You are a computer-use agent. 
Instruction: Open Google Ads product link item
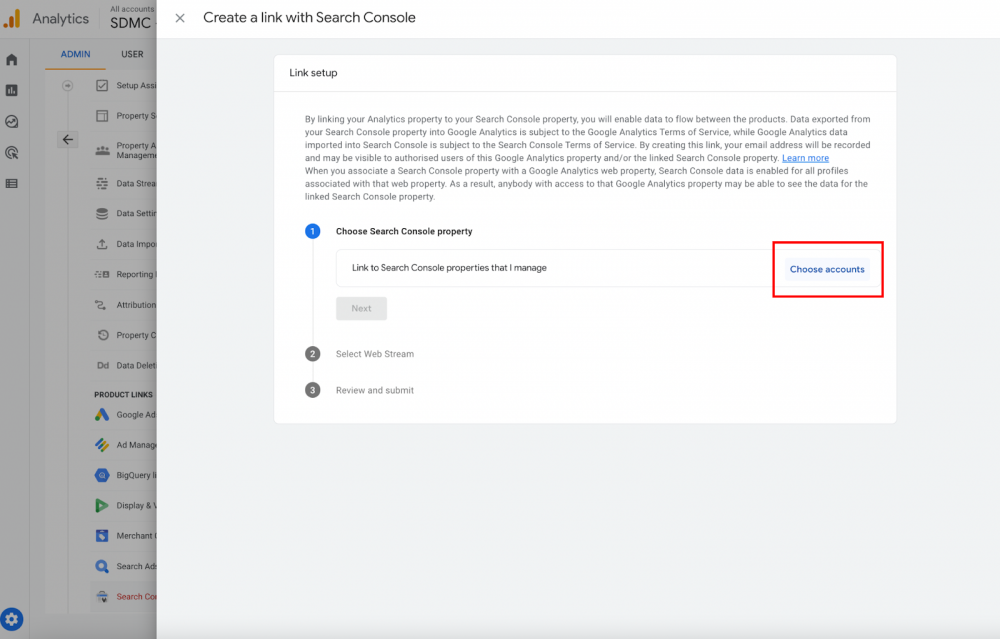[125, 415]
